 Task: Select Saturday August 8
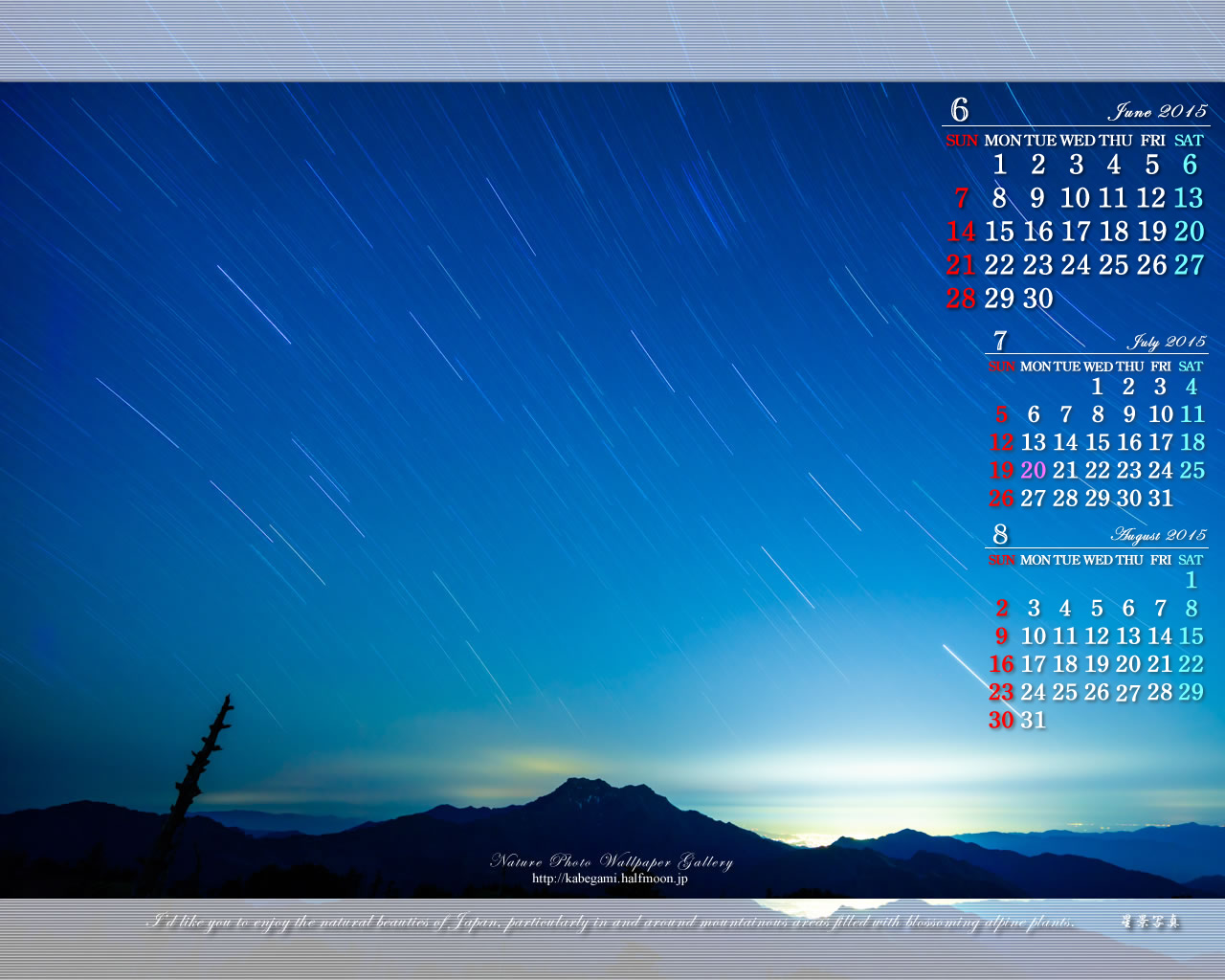click(x=1192, y=608)
